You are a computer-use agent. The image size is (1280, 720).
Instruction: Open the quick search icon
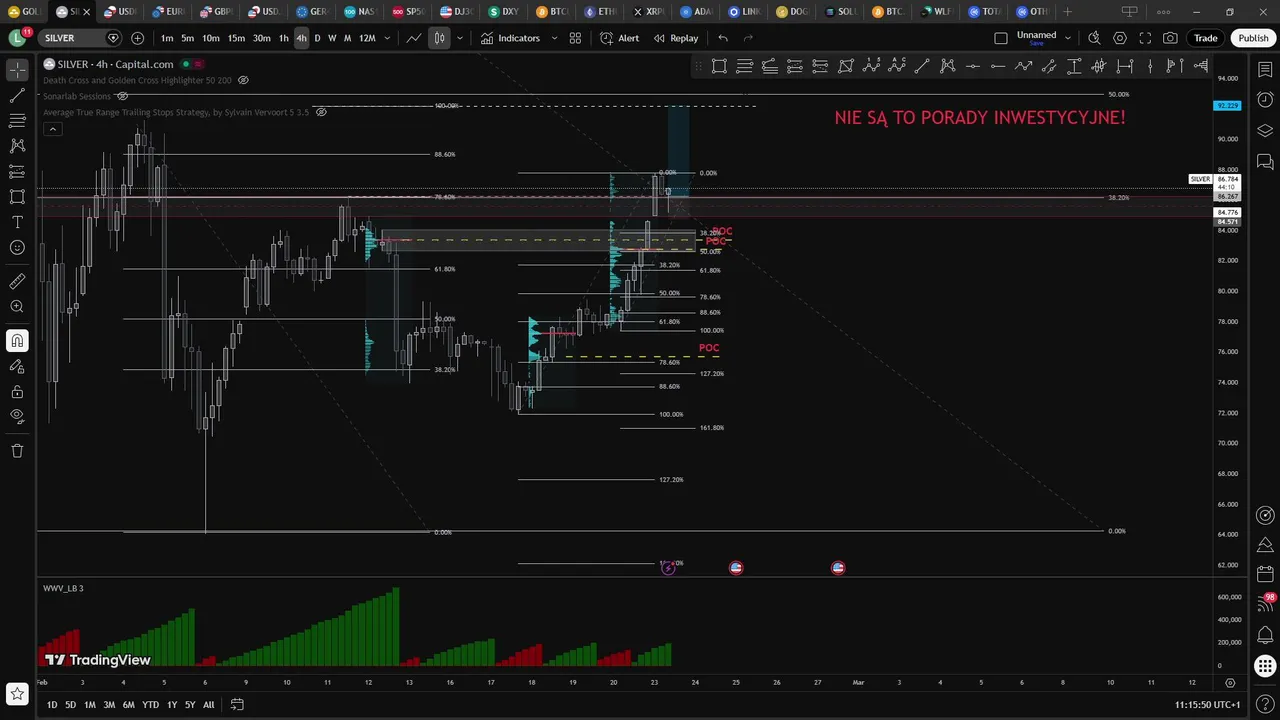click(1094, 38)
